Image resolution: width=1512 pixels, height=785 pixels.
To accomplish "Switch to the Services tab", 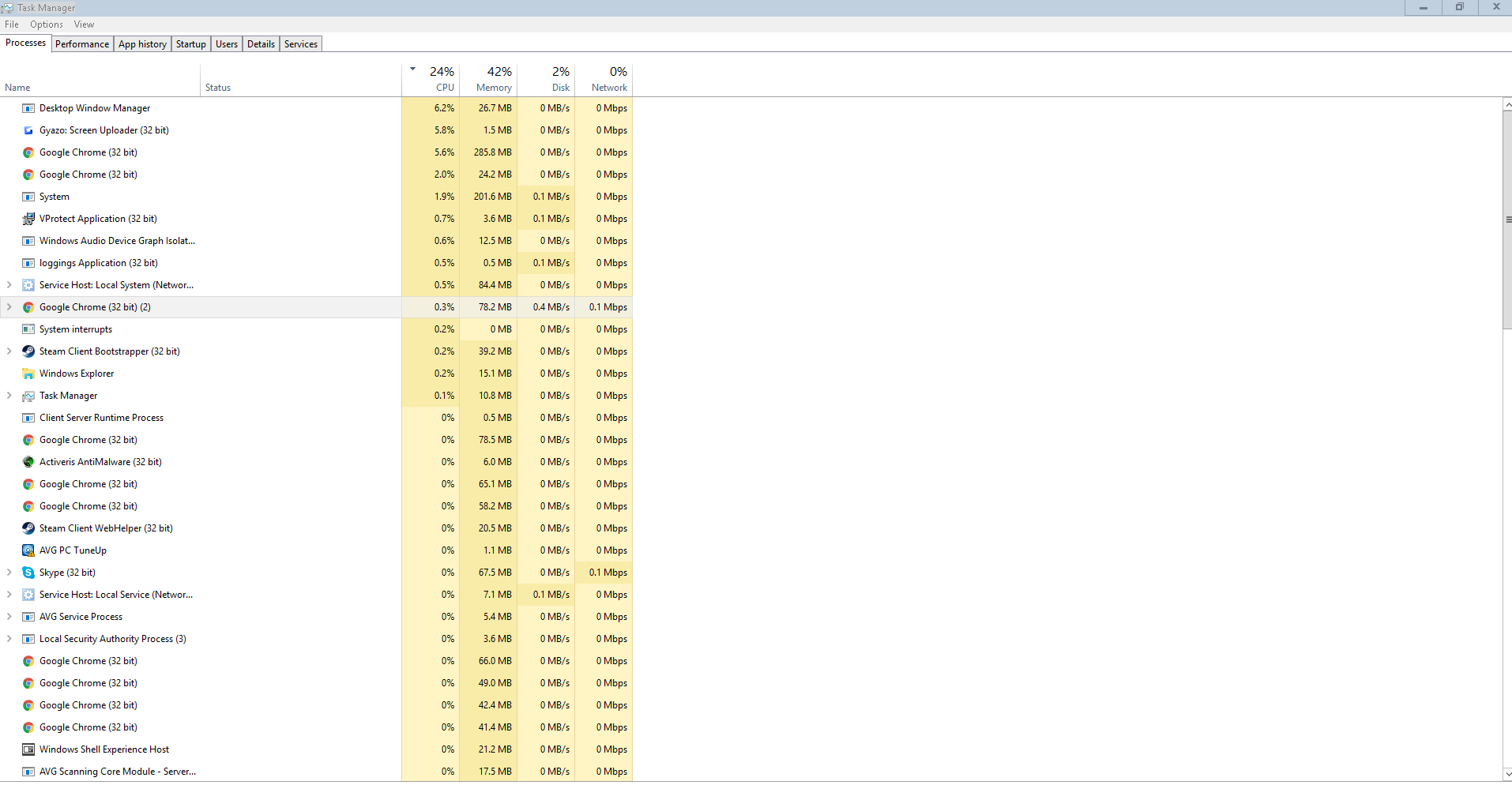I will tap(301, 44).
